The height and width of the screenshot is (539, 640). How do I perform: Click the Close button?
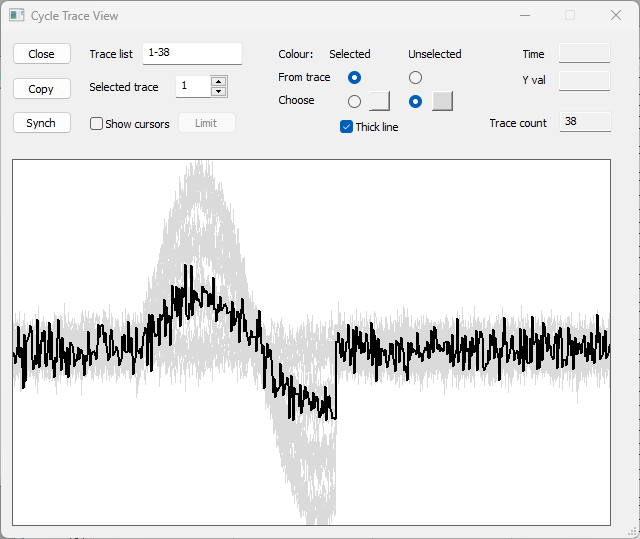point(42,54)
